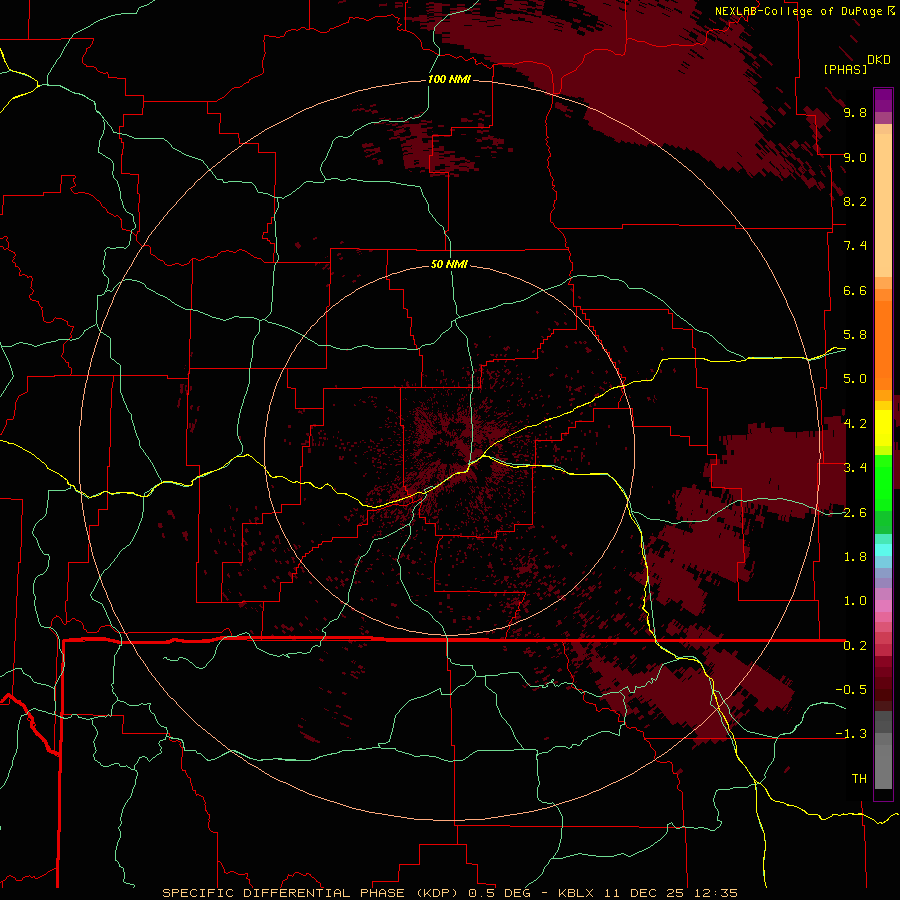This screenshot has width=900, height=900.
Task: Click the 7.4 scale value
Action: (x=855, y=246)
